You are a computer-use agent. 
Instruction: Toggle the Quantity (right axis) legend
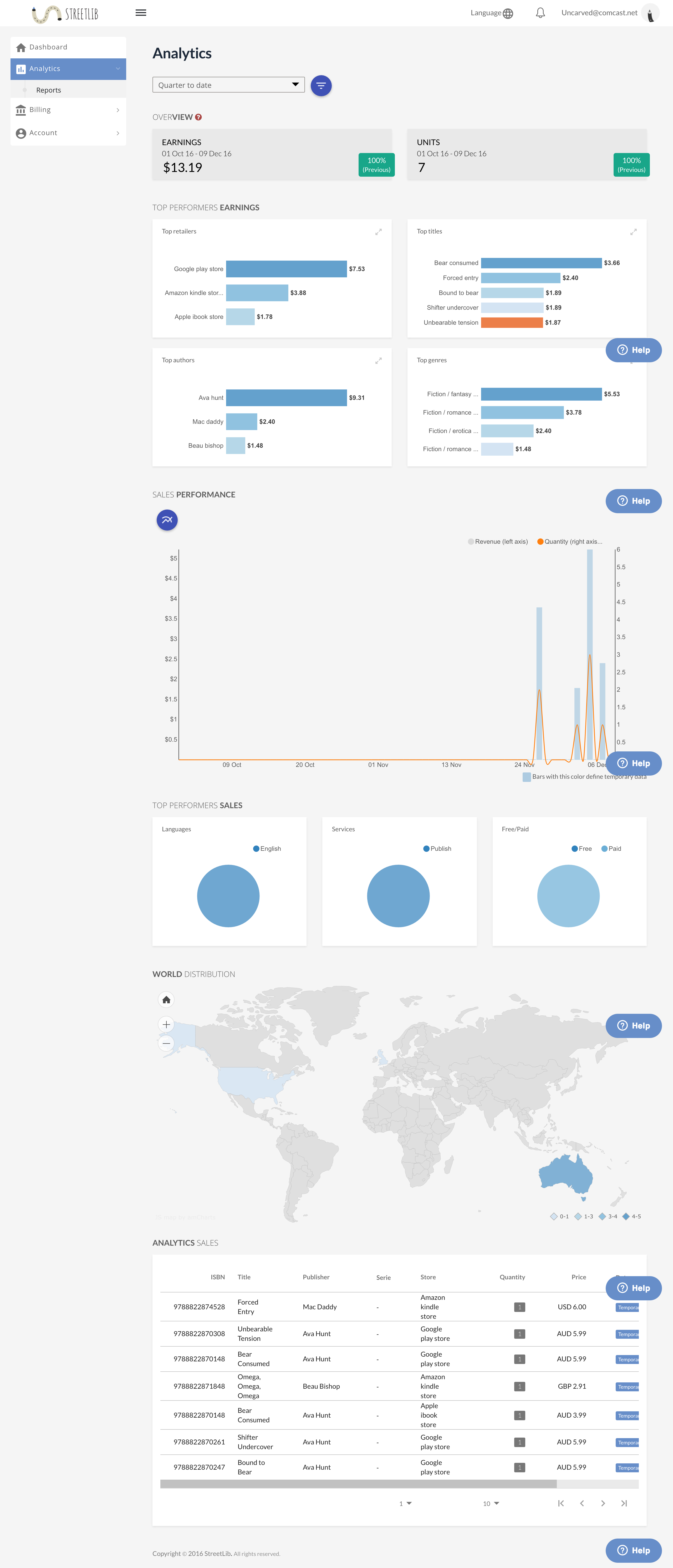(570, 542)
